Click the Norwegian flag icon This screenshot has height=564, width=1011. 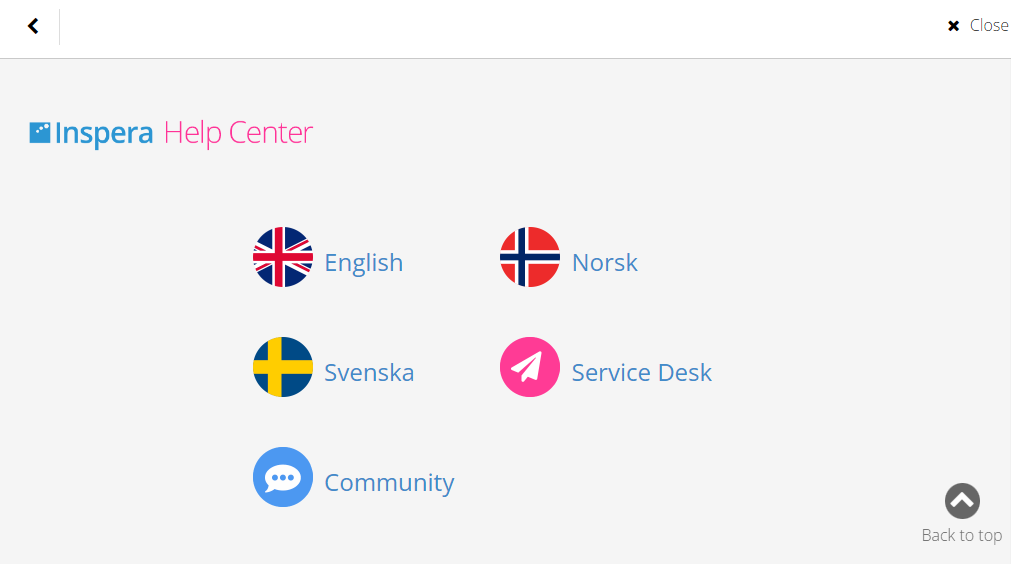(x=529, y=257)
